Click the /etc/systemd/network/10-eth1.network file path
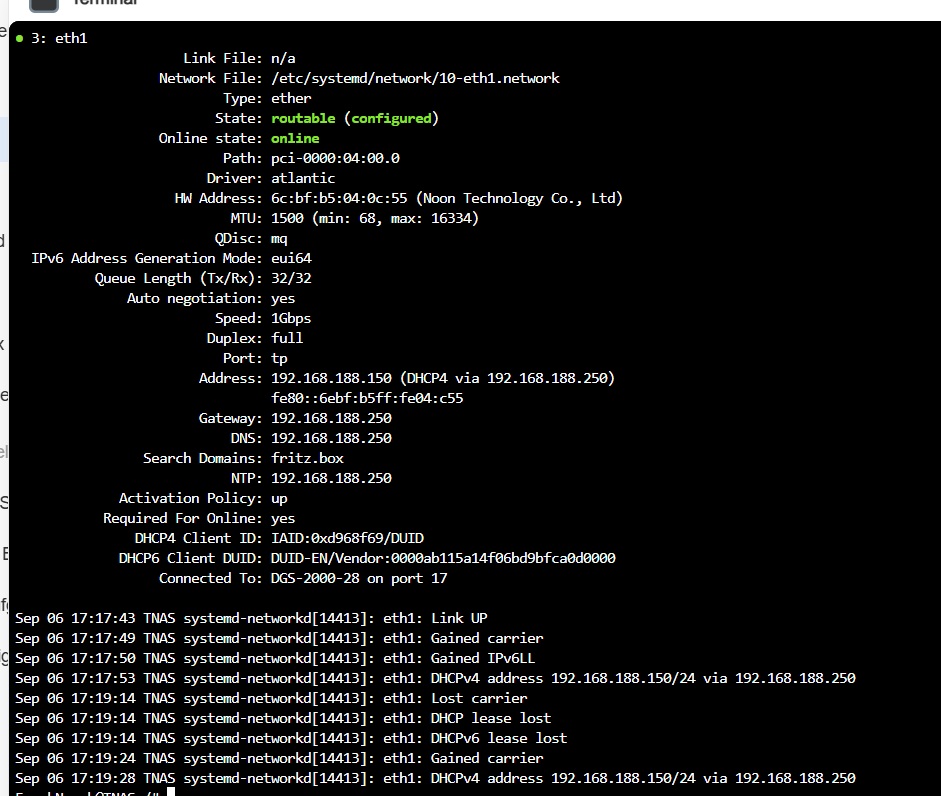The height and width of the screenshot is (796, 941). (415, 79)
